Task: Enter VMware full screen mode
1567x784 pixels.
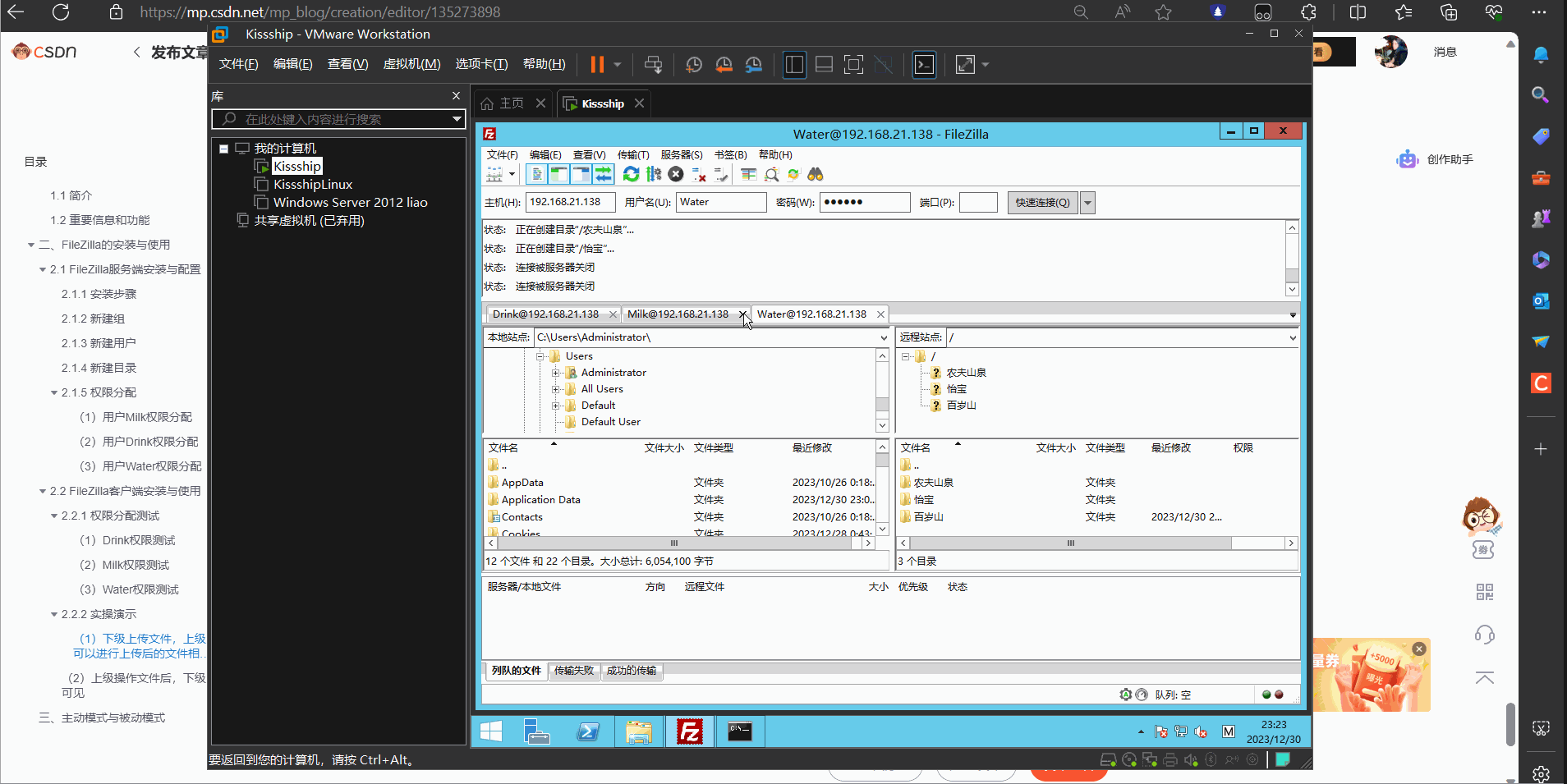Action: tap(853, 65)
